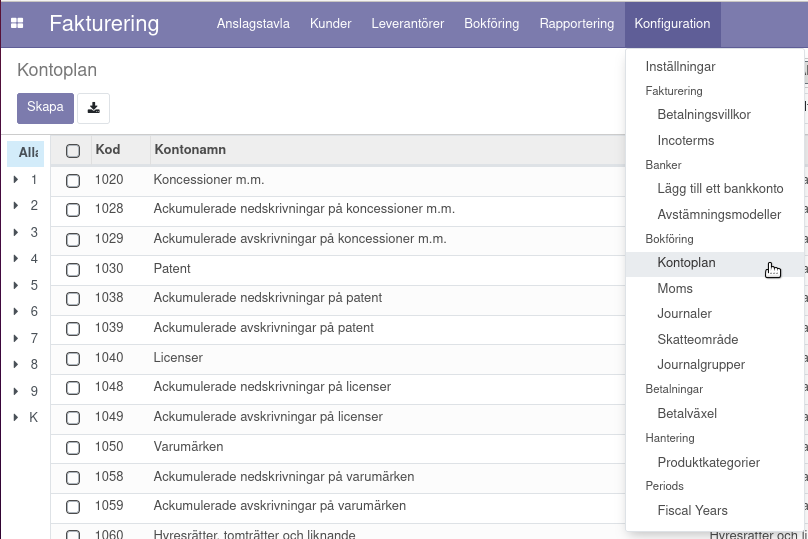
Task: Open the Kunder menu
Action: coord(330,24)
